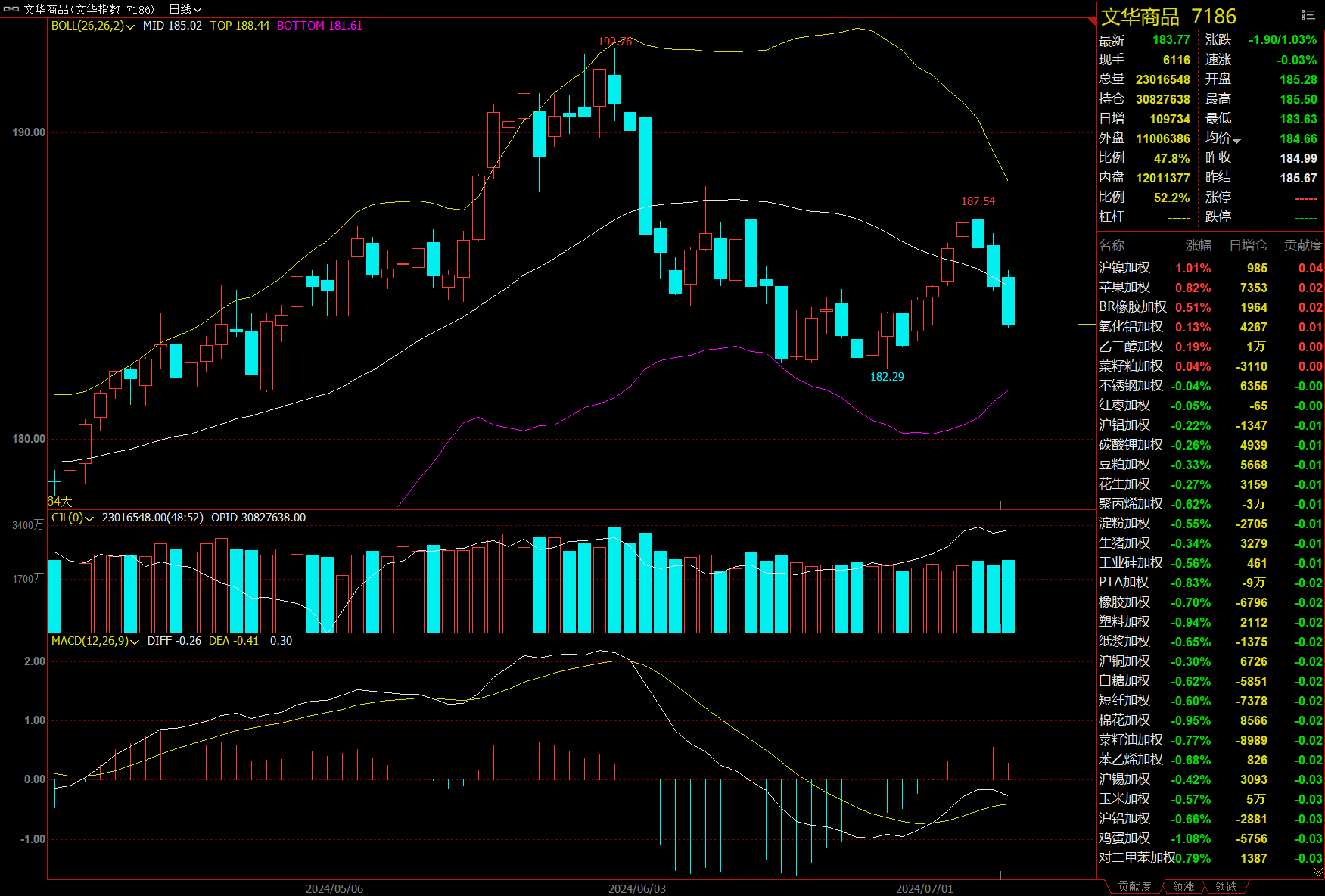Click the 187.54 peak price label
This screenshot has width=1325, height=896.
point(978,201)
